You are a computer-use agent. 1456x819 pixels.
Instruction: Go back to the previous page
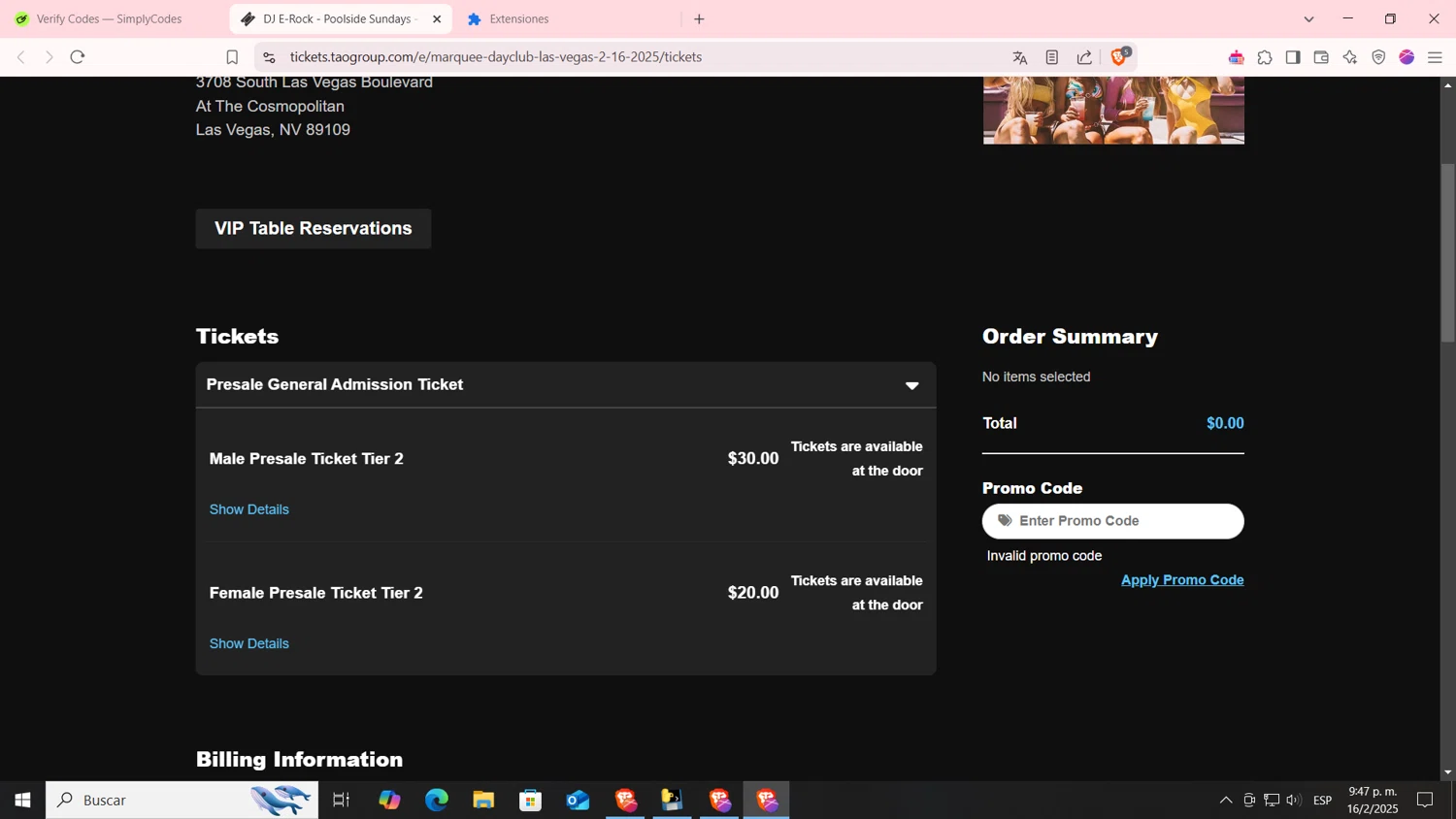pyautogui.click(x=21, y=57)
